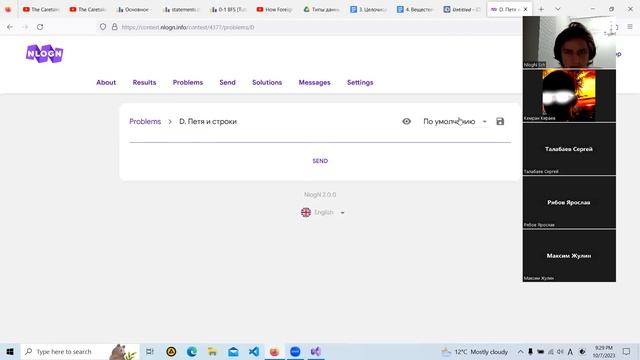
Task: Click the yellow circular taskbar app icon
Action: 171,351
